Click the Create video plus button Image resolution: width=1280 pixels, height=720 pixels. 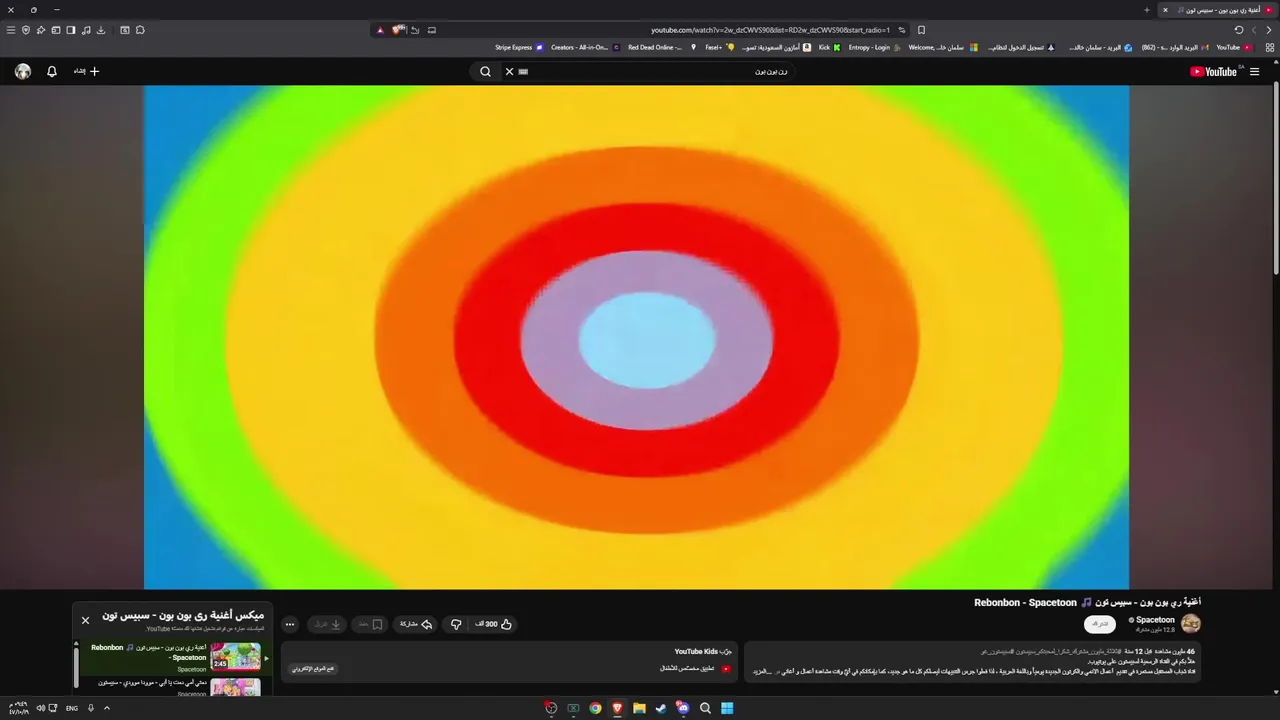tap(87, 72)
